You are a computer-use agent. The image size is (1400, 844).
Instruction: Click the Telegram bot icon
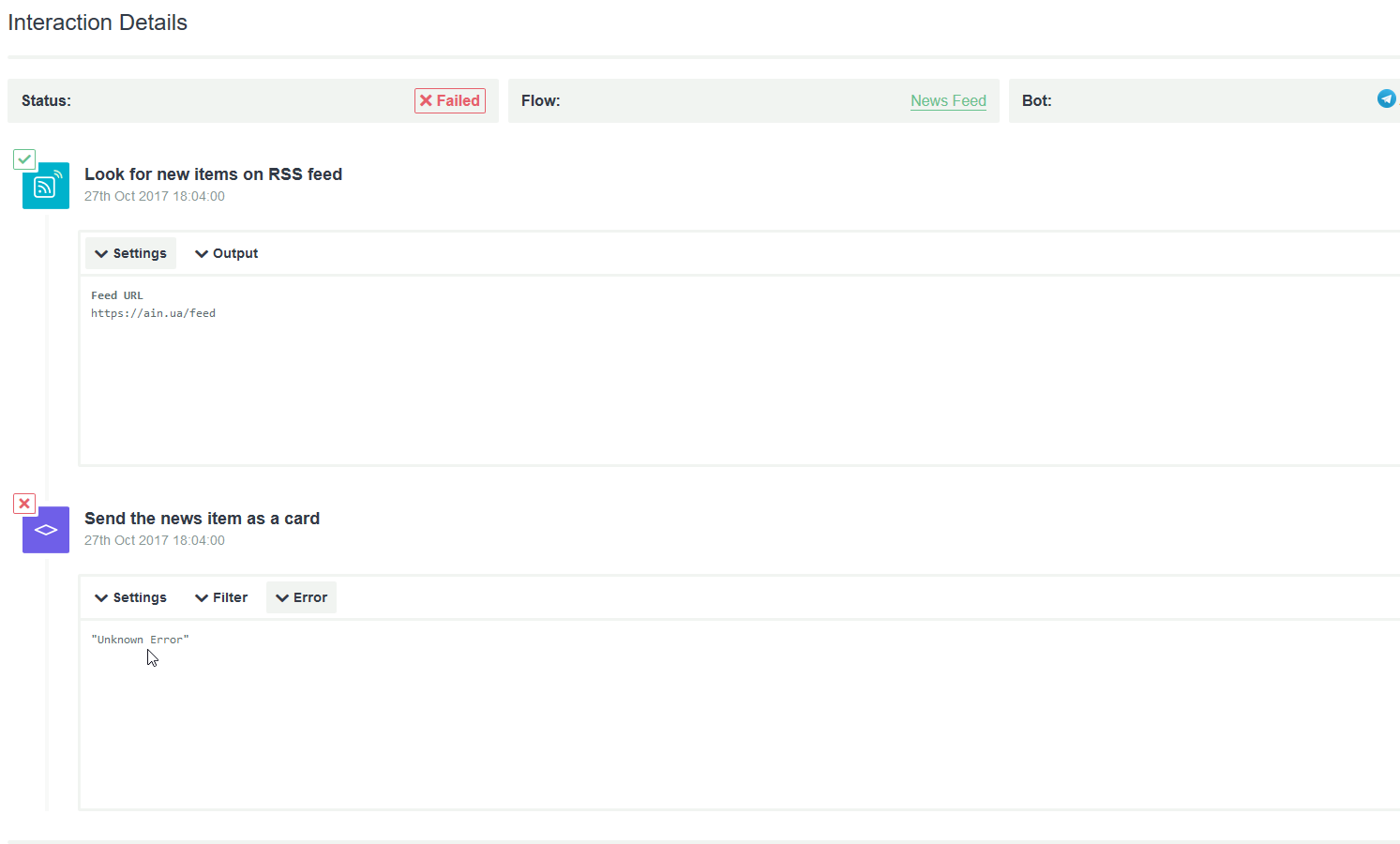coord(1386,98)
